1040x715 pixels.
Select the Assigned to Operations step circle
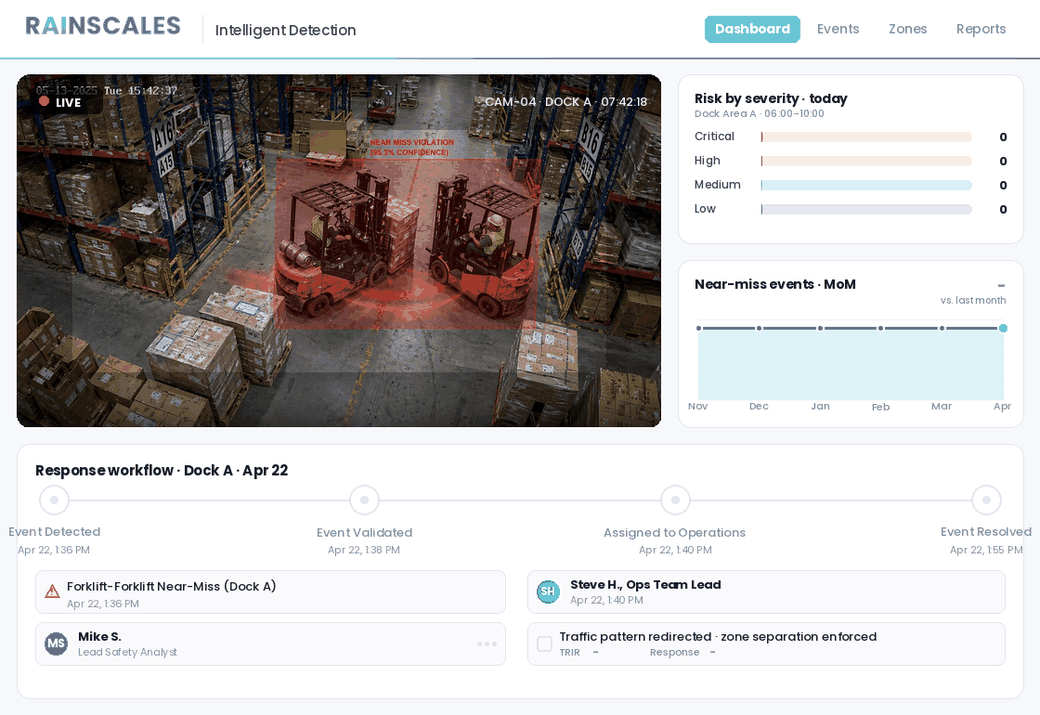click(x=675, y=500)
